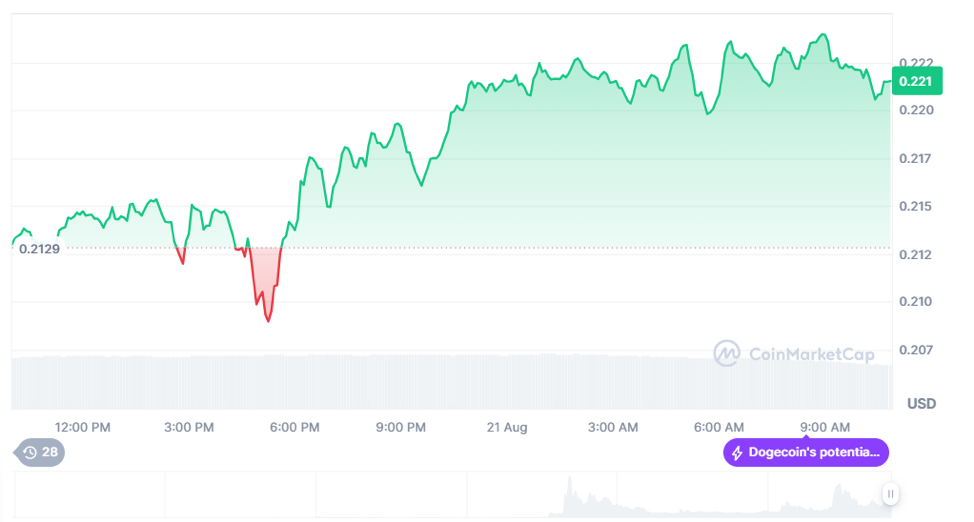Click the 21 Aug date axis label
Screen dimensions: 974x522
point(507,427)
